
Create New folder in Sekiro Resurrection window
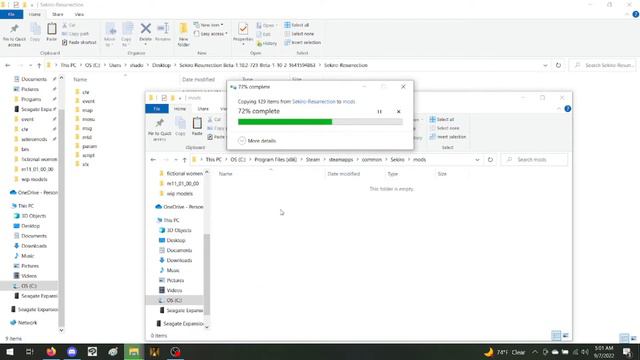(x=183, y=35)
